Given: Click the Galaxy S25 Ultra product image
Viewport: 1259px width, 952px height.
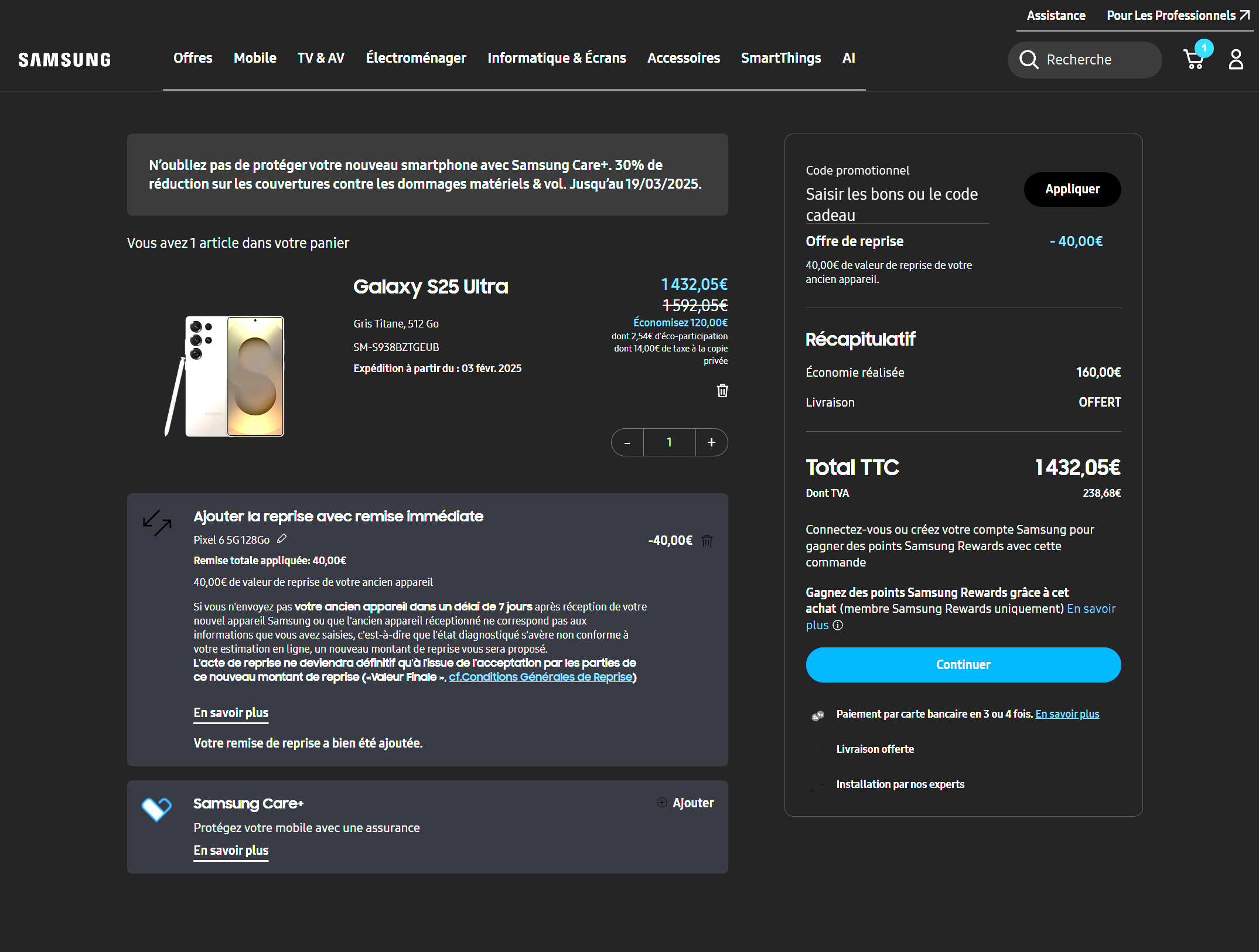Looking at the screenshot, I should pyautogui.click(x=224, y=376).
